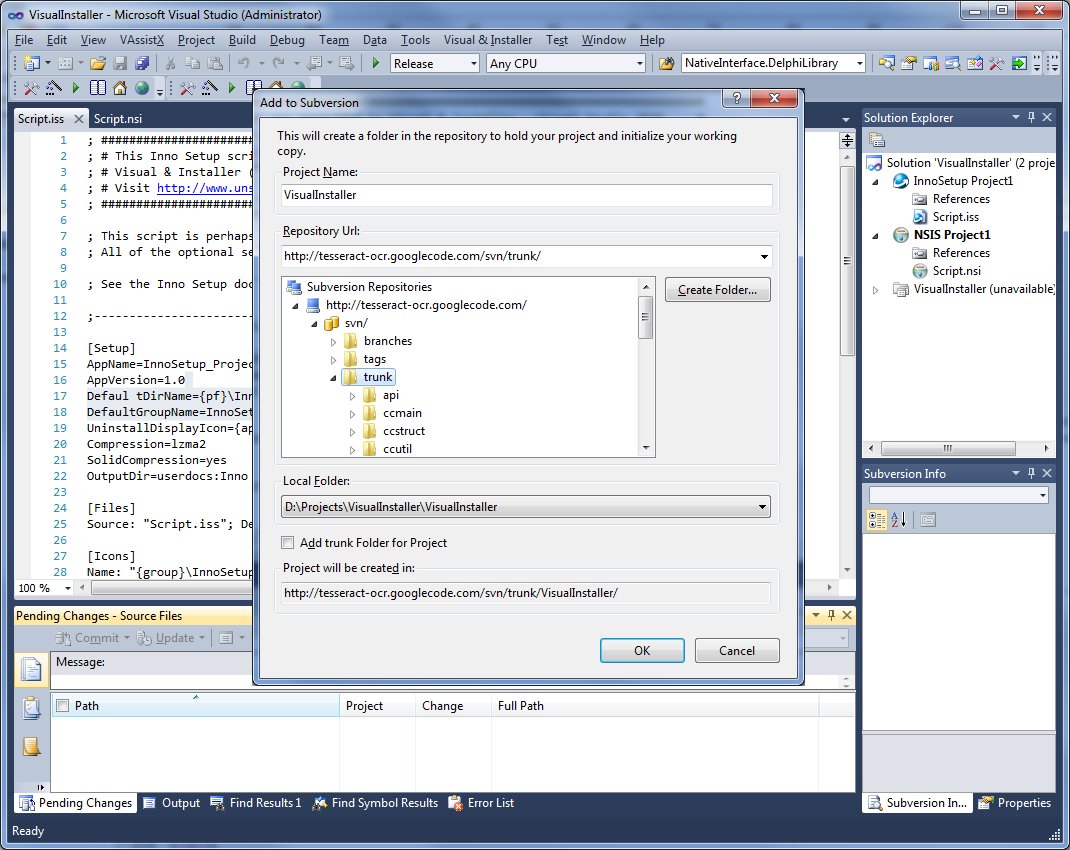Viewport: 1070px width, 850px height.
Task: Click Categorized view icon in Subversion Info
Action: (x=877, y=520)
